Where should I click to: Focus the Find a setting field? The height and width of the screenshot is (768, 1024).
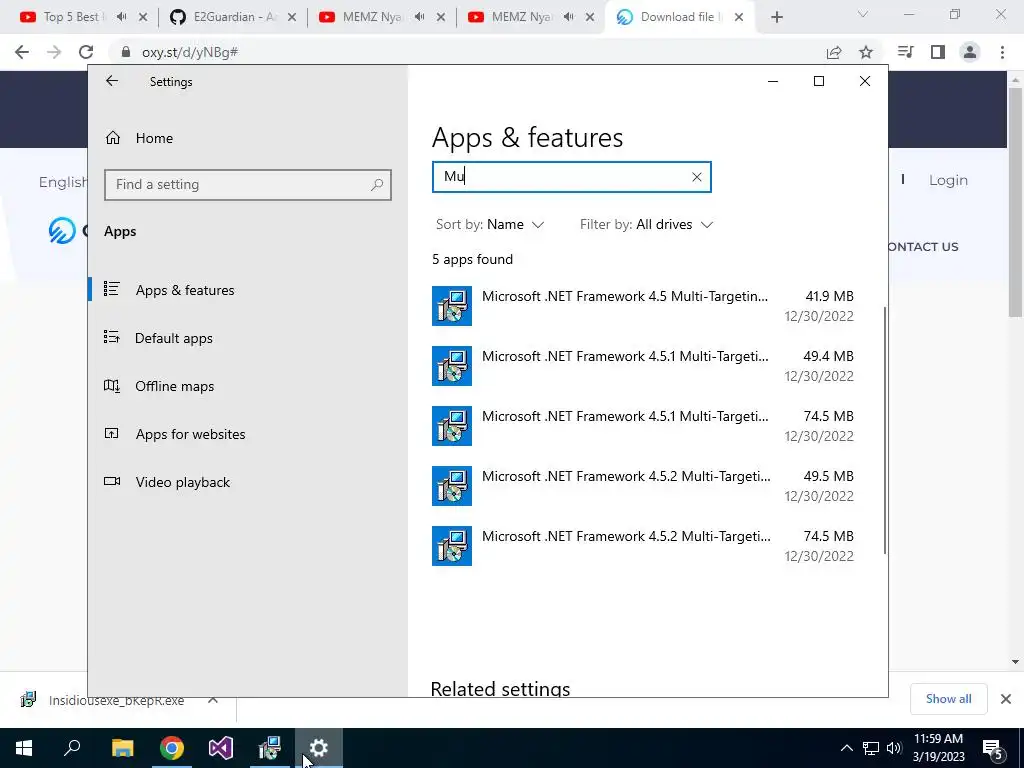(248, 185)
